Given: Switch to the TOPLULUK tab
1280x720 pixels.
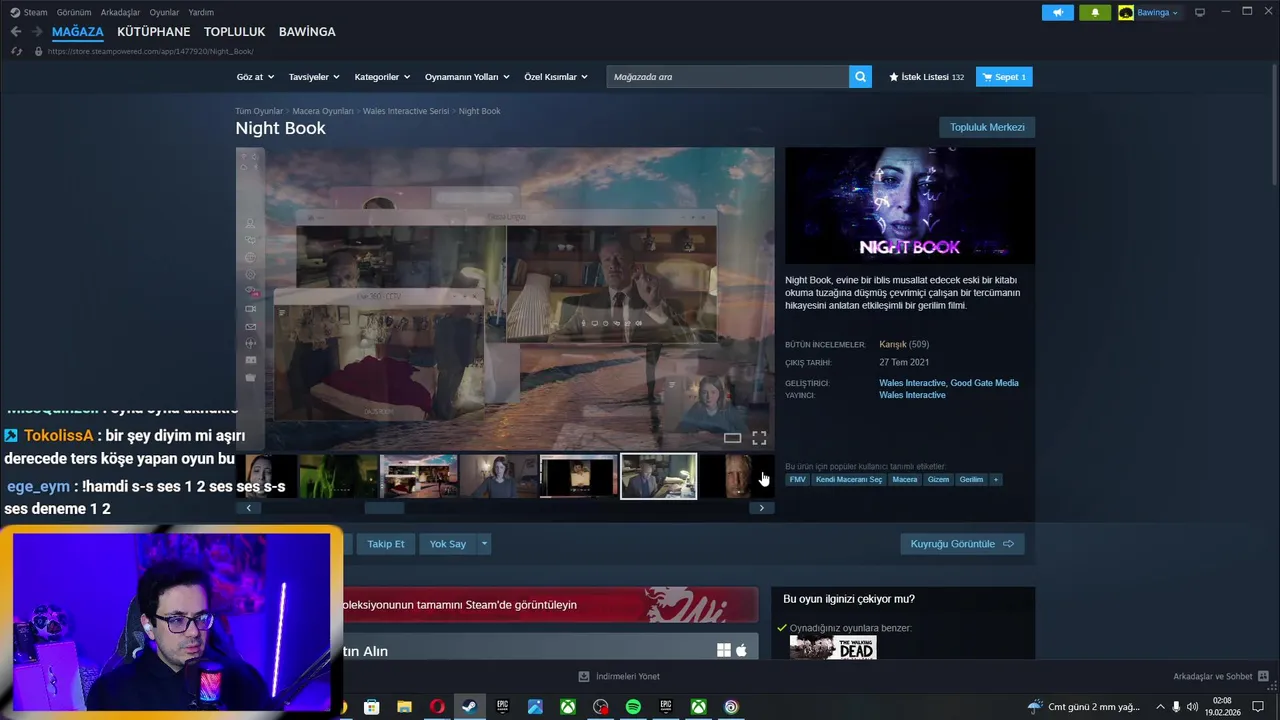Looking at the screenshot, I should point(235,32).
